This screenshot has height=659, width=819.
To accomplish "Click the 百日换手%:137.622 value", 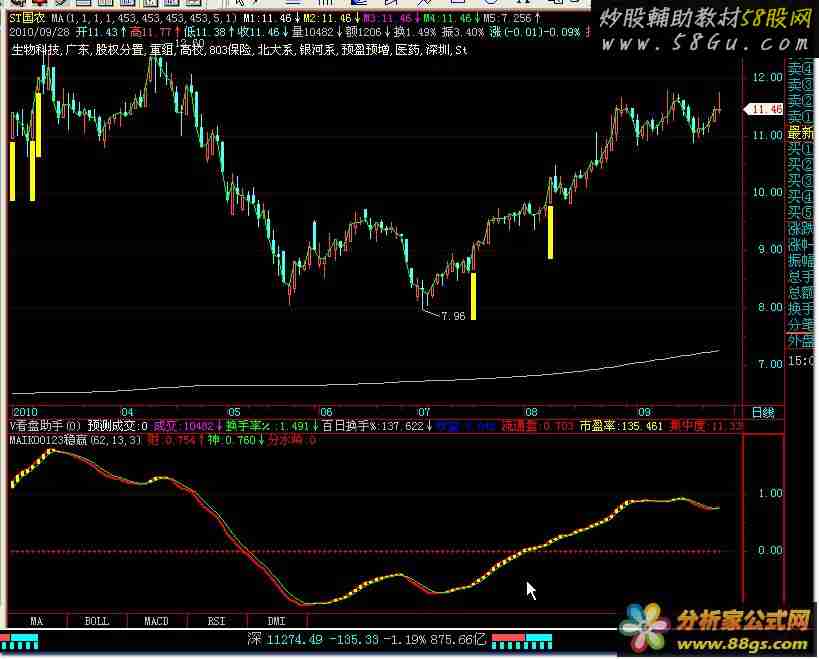I will (373, 426).
